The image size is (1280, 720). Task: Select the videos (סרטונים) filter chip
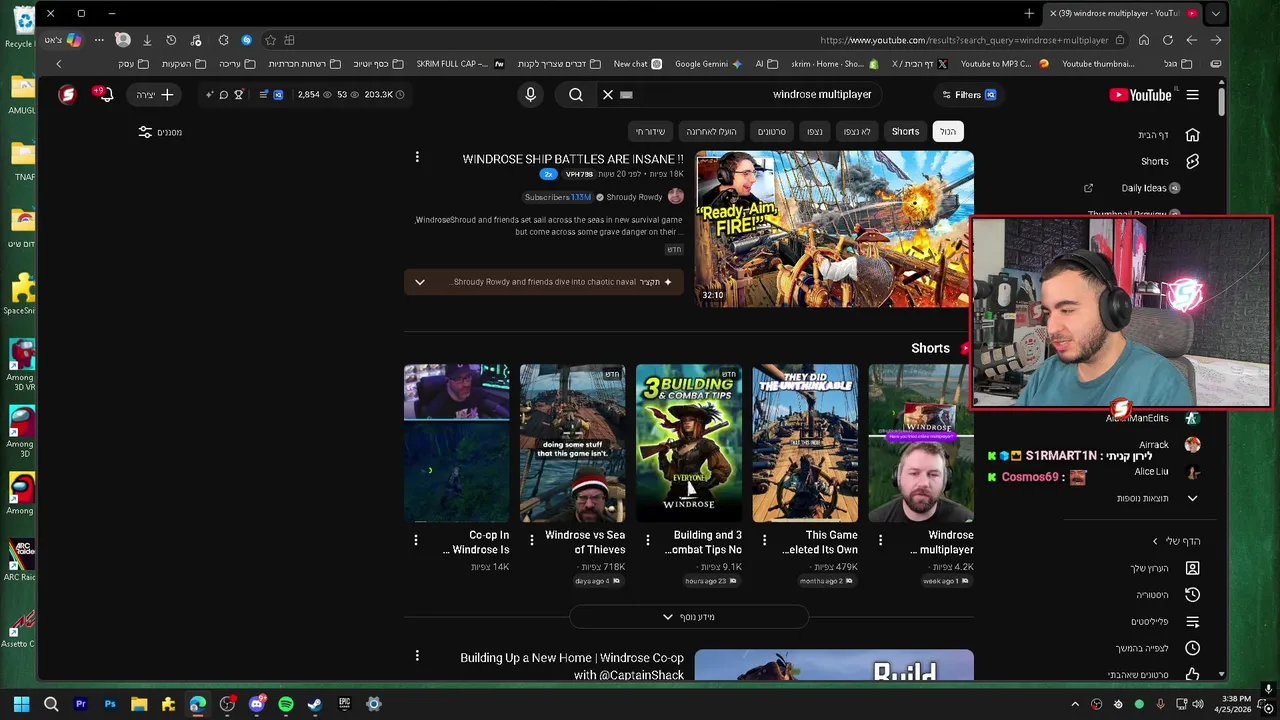point(771,131)
